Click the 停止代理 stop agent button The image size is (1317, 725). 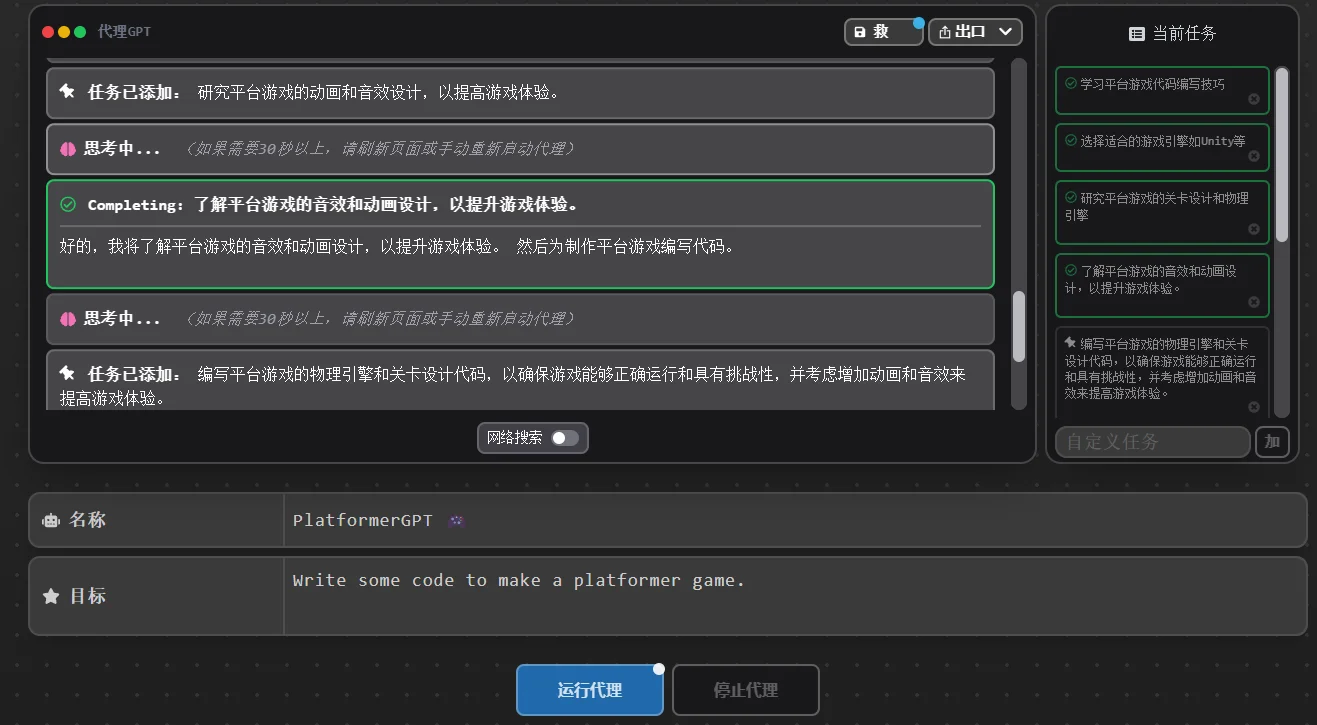point(746,690)
